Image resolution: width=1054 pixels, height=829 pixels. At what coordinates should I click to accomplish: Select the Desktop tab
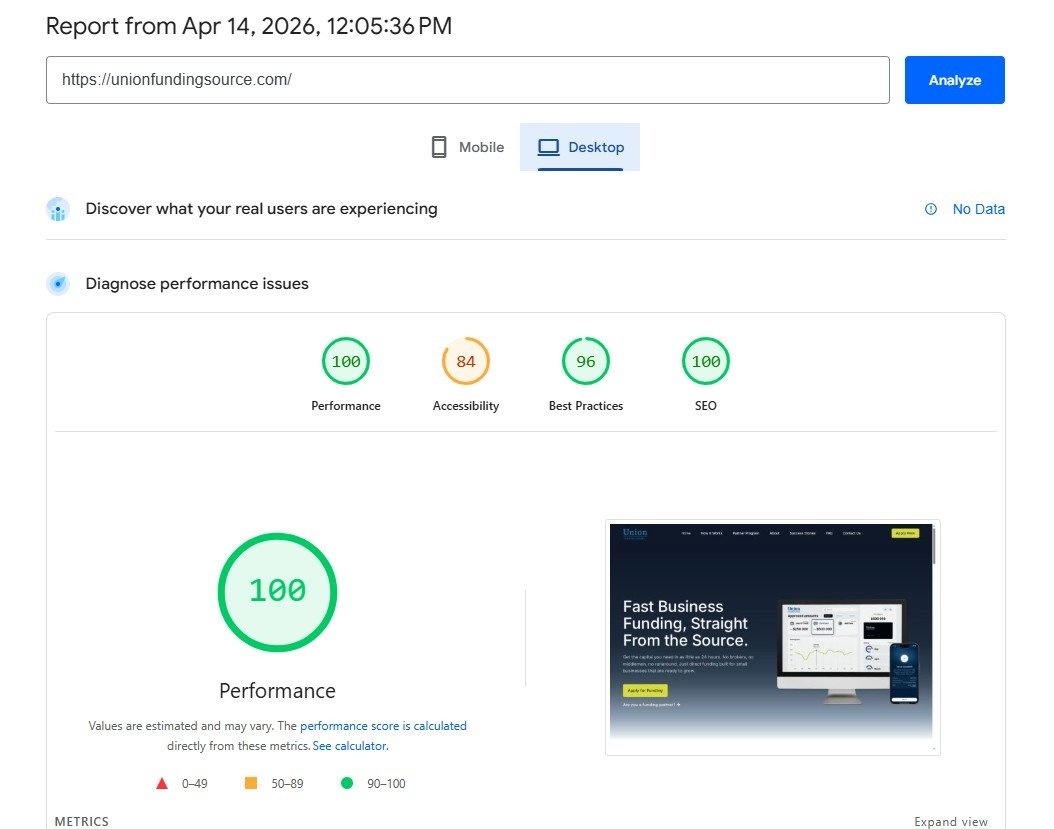(580, 147)
